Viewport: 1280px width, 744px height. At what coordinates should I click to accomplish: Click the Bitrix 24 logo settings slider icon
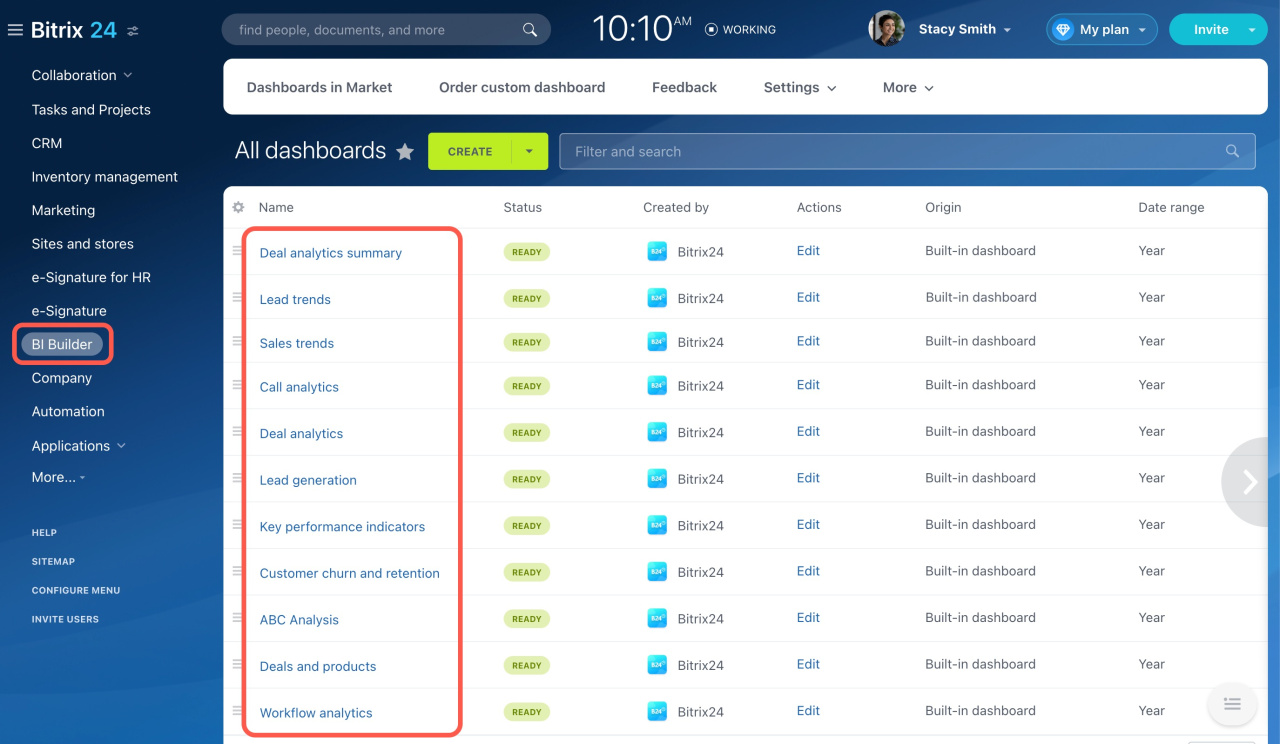coord(133,31)
